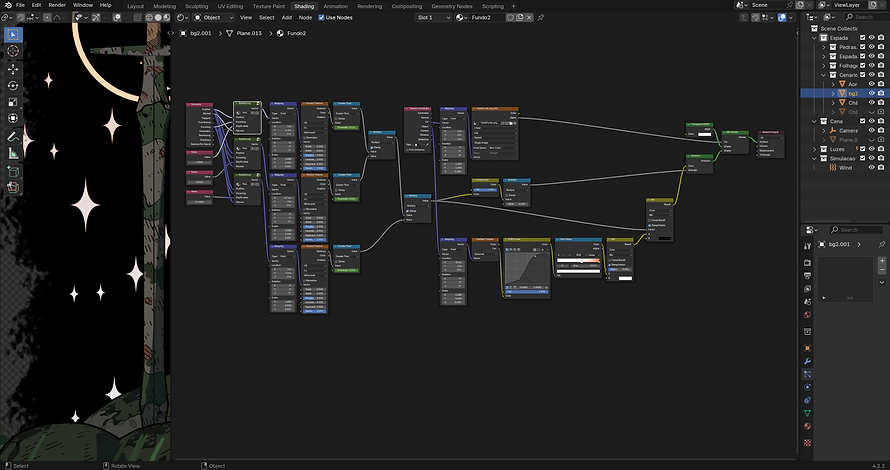Activate the Transform tool in viewport toolbar

tap(13, 119)
